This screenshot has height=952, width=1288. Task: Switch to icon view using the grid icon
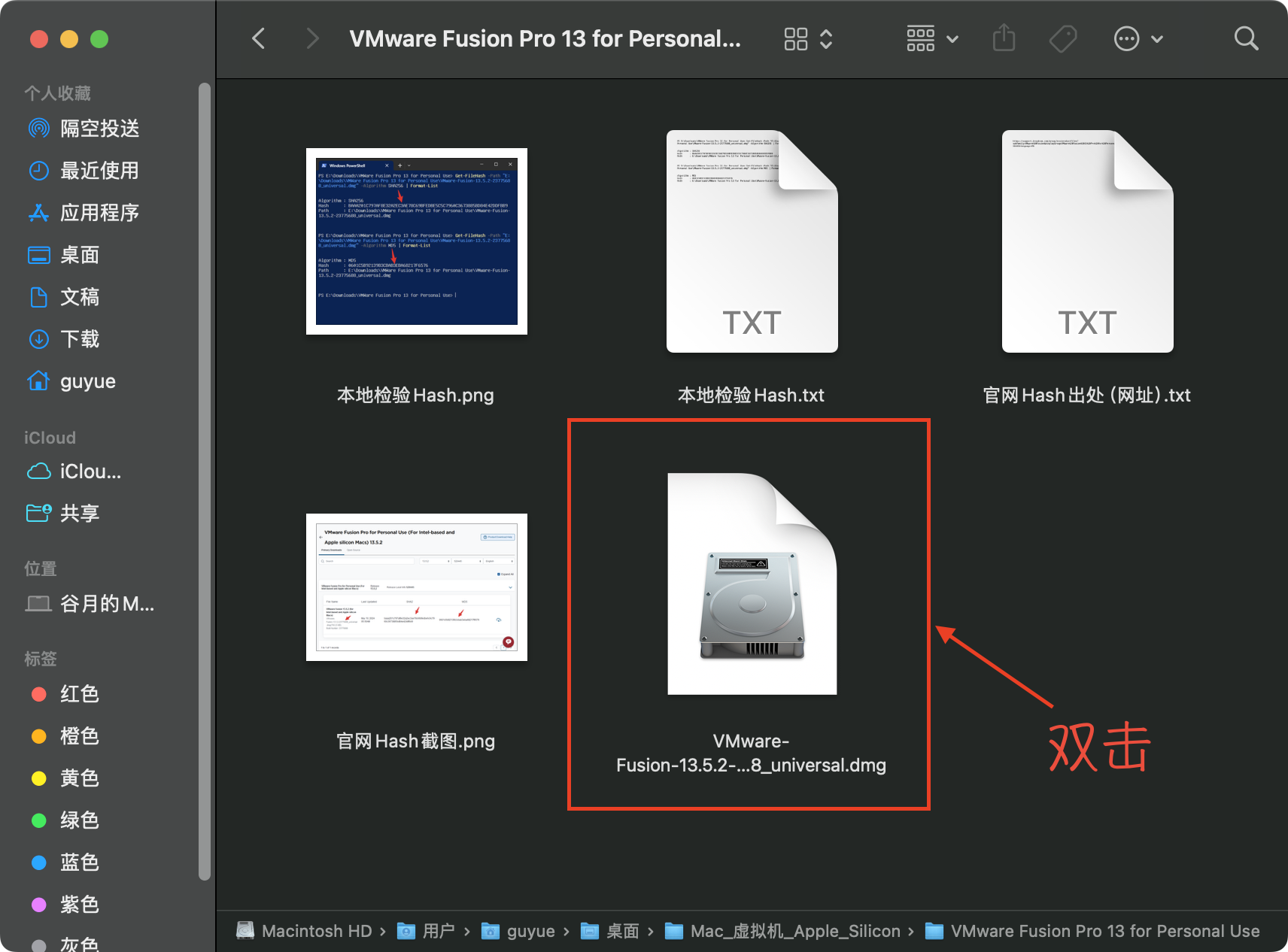click(x=795, y=38)
